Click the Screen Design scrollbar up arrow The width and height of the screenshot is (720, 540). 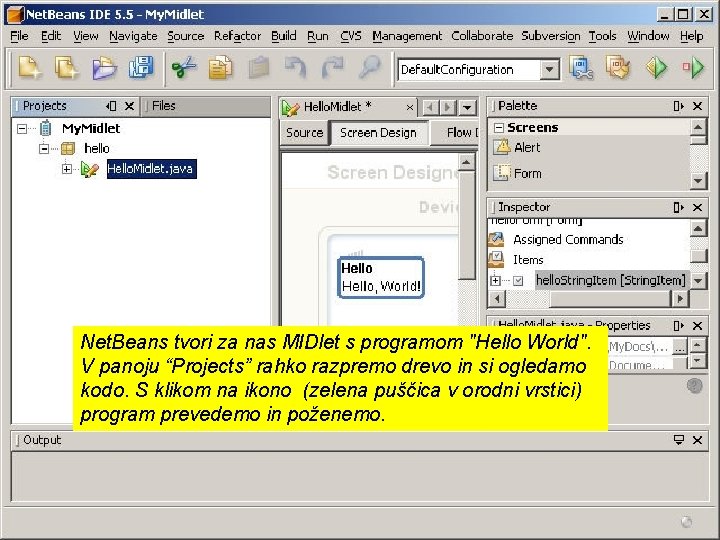[x=467, y=162]
